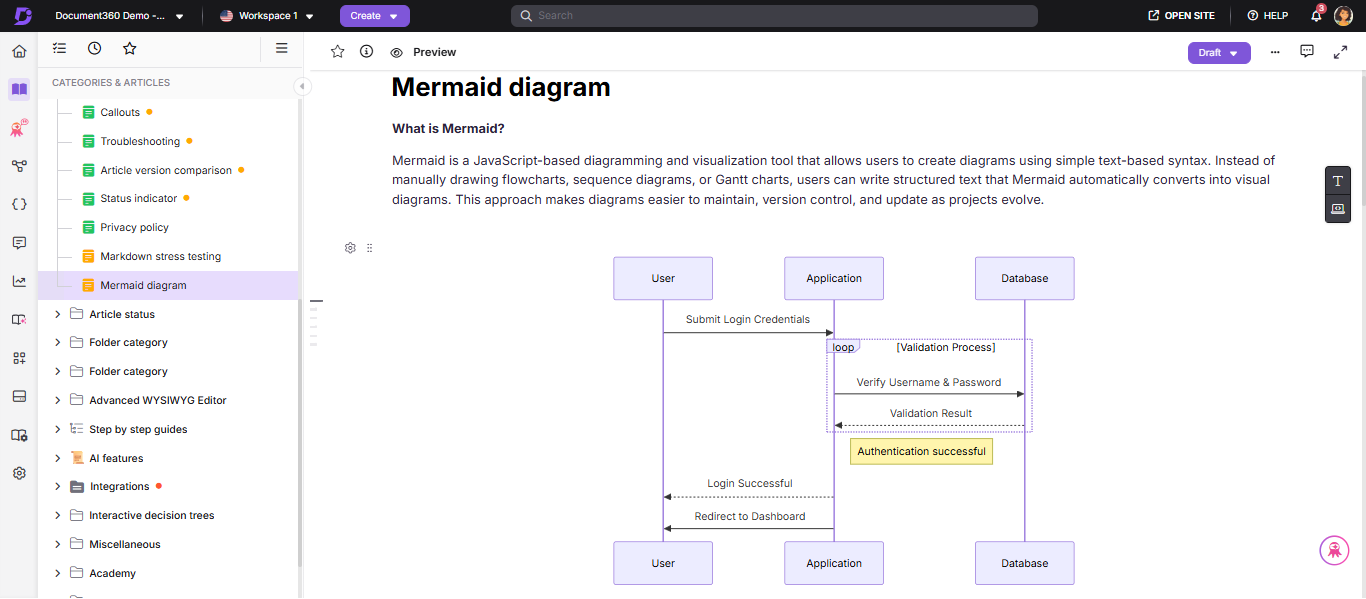Open the Create dropdown button
The image size is (1366, 599).
point(375,16)
